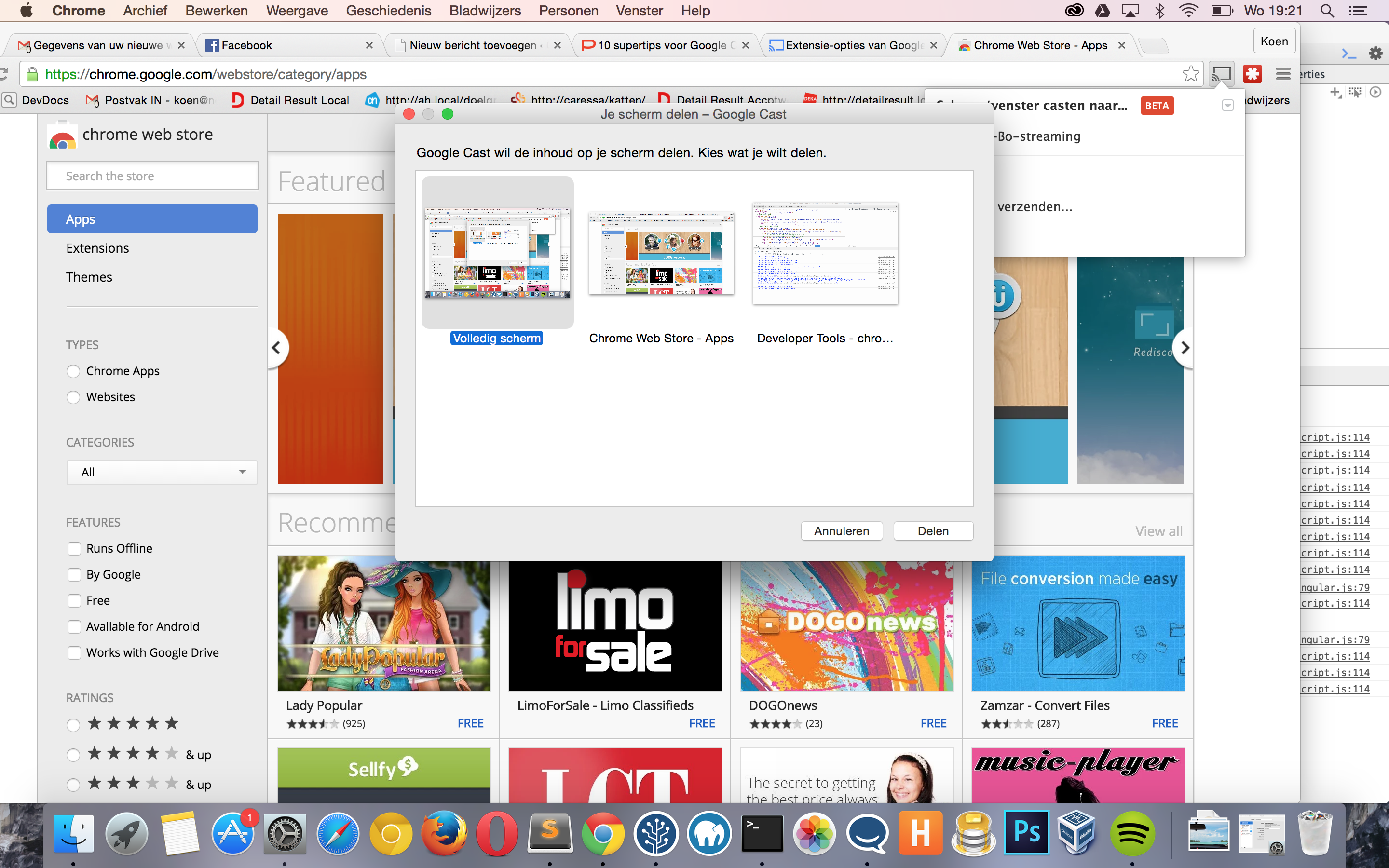Open the Postvak IN bookmark

(x=149, y=100)
